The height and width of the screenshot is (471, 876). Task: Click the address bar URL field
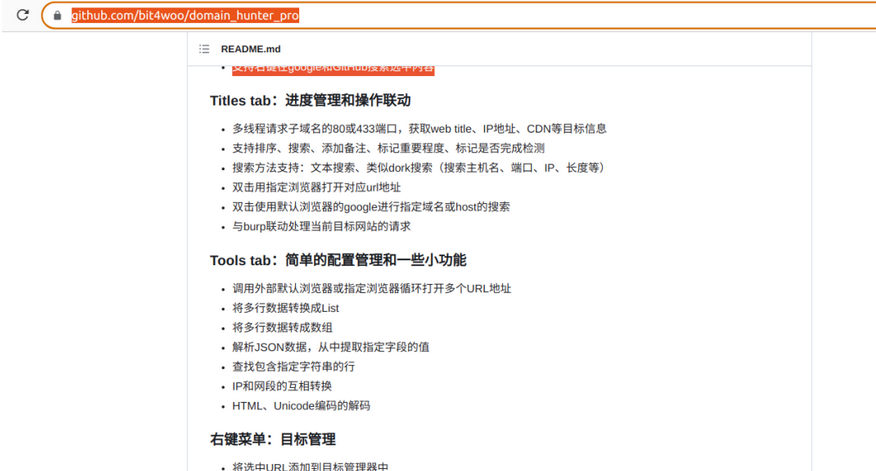pyautogui.click(x=458, y=15)
